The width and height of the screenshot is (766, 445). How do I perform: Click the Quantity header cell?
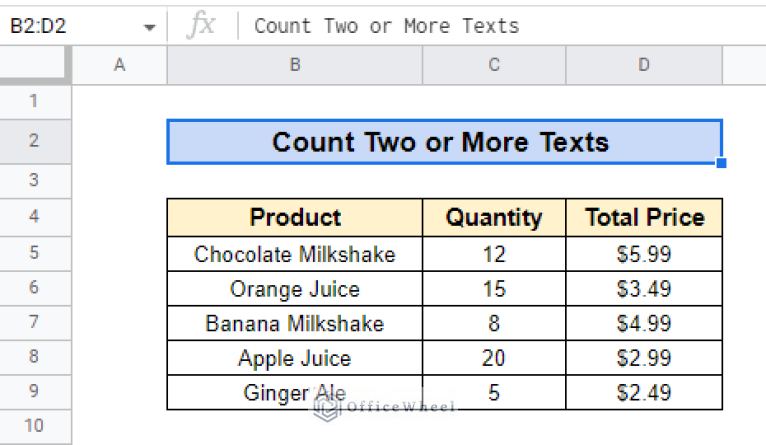[x=494, y=217]
